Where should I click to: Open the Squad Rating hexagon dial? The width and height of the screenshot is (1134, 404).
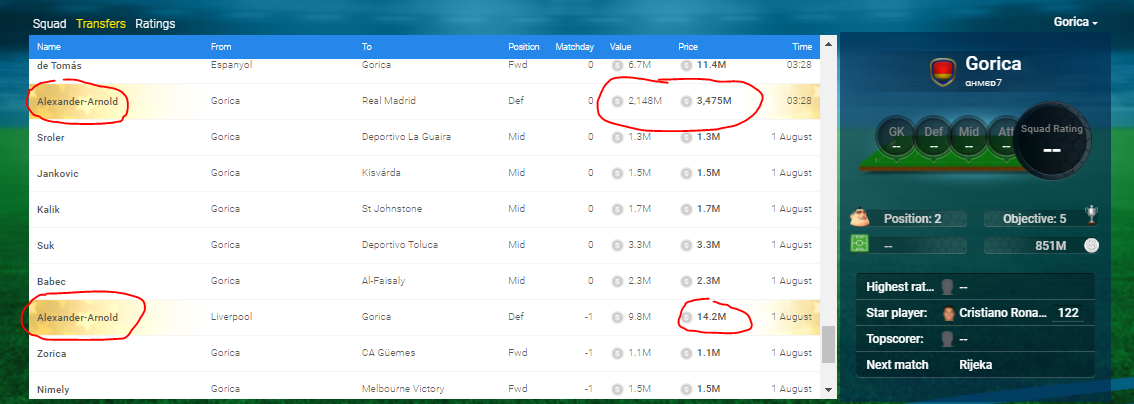tap(1052, 139)
